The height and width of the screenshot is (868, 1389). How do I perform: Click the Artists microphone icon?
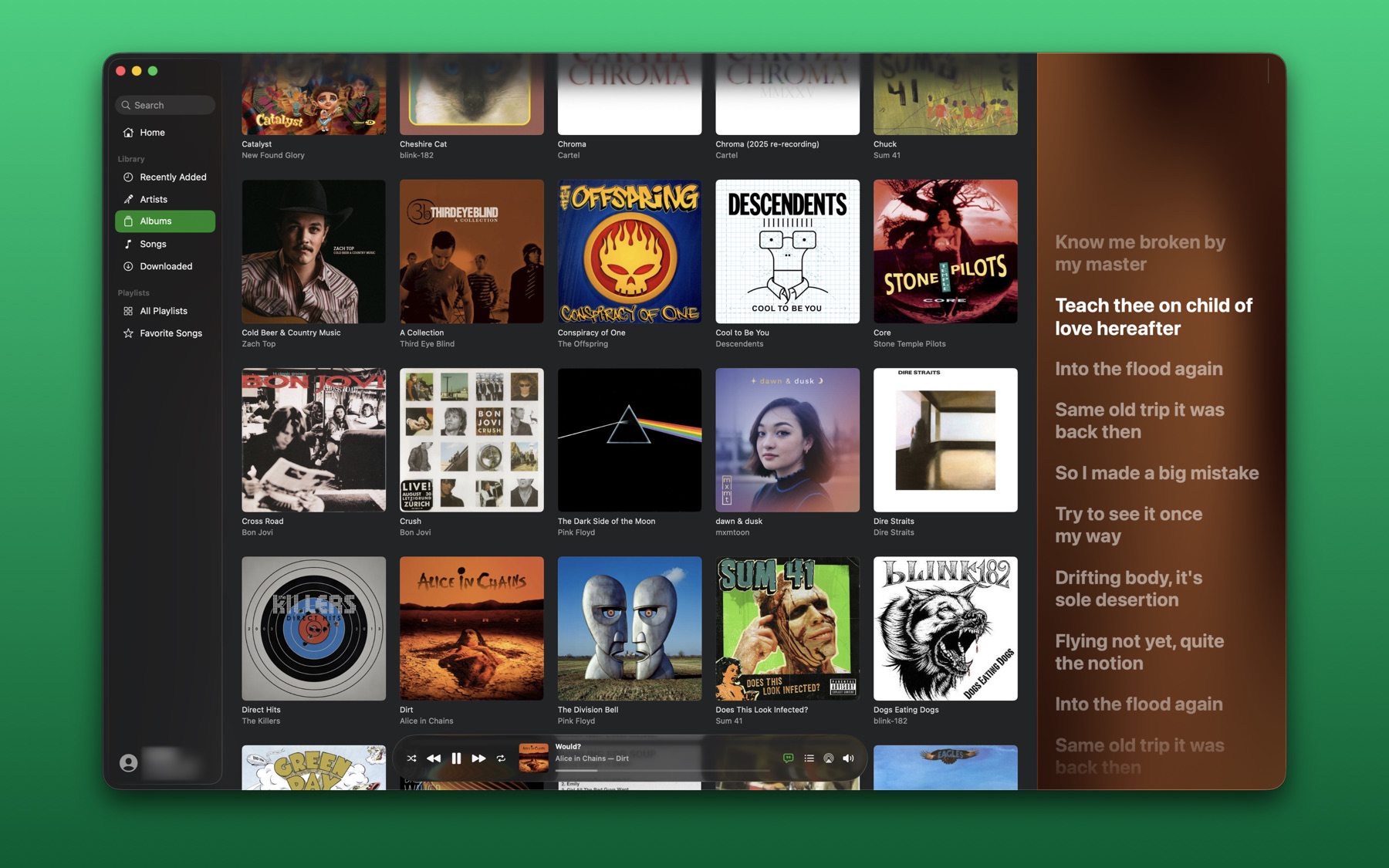[x=128, y=199]
